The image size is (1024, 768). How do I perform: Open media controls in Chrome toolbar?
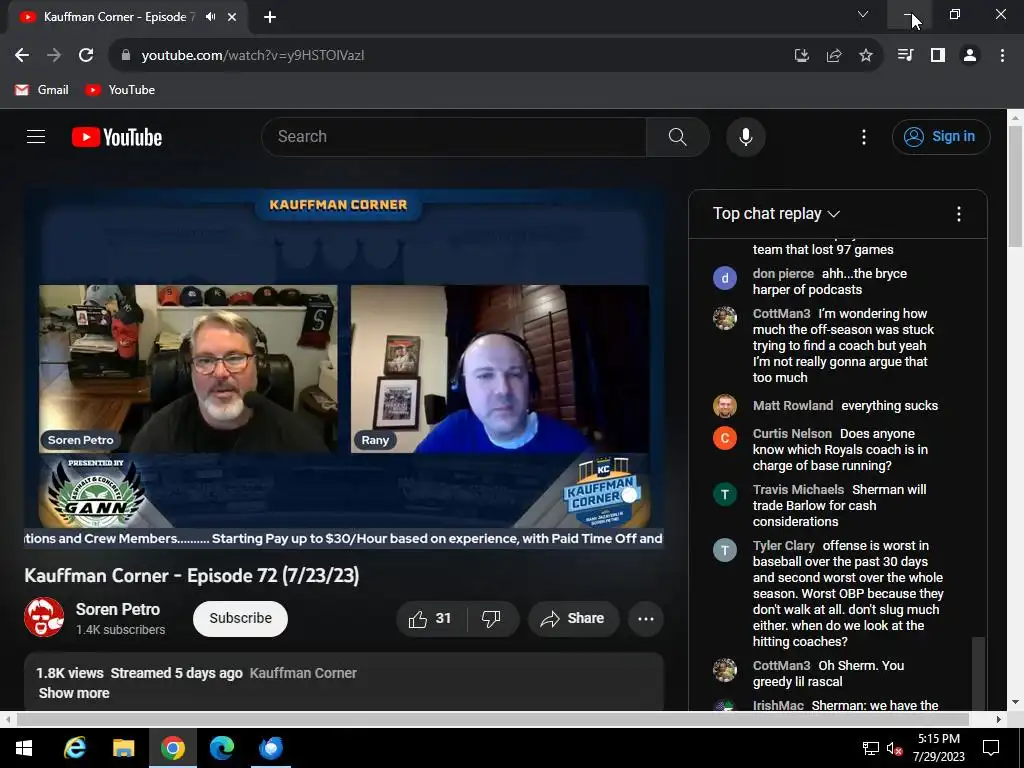click(905, 56)
